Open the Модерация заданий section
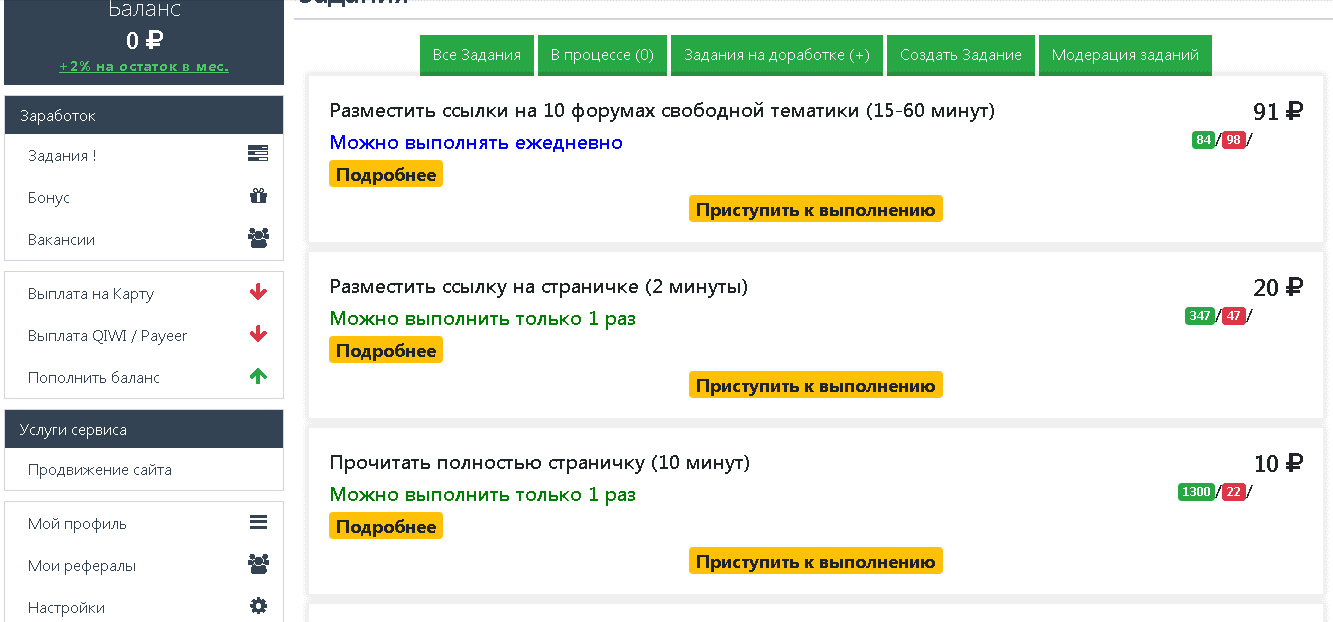The image size is (1333, 622). point(1125,55)
